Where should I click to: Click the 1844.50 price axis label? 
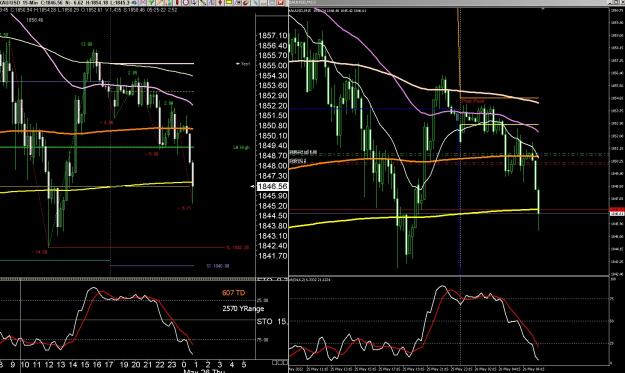[x=273, y=216]
